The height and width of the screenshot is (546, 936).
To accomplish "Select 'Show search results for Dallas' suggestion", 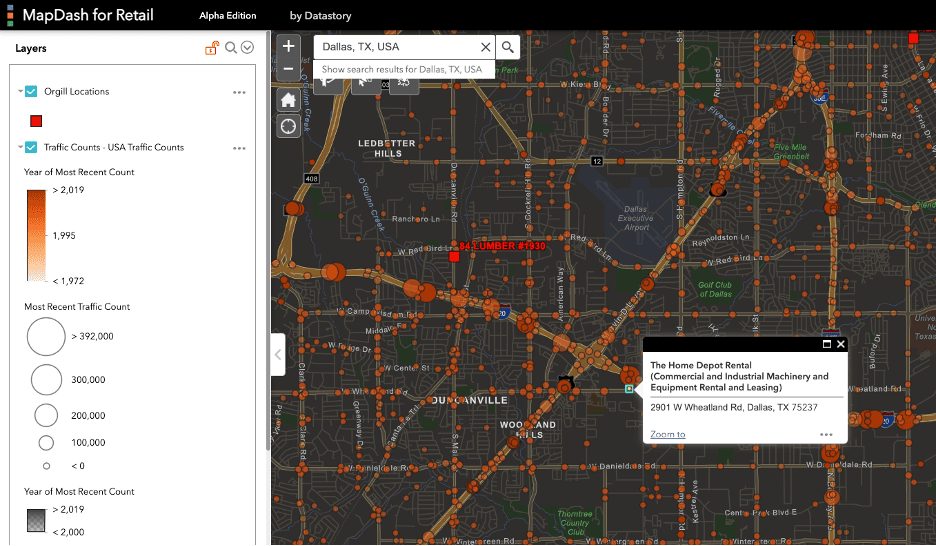I will coord(404,69).
